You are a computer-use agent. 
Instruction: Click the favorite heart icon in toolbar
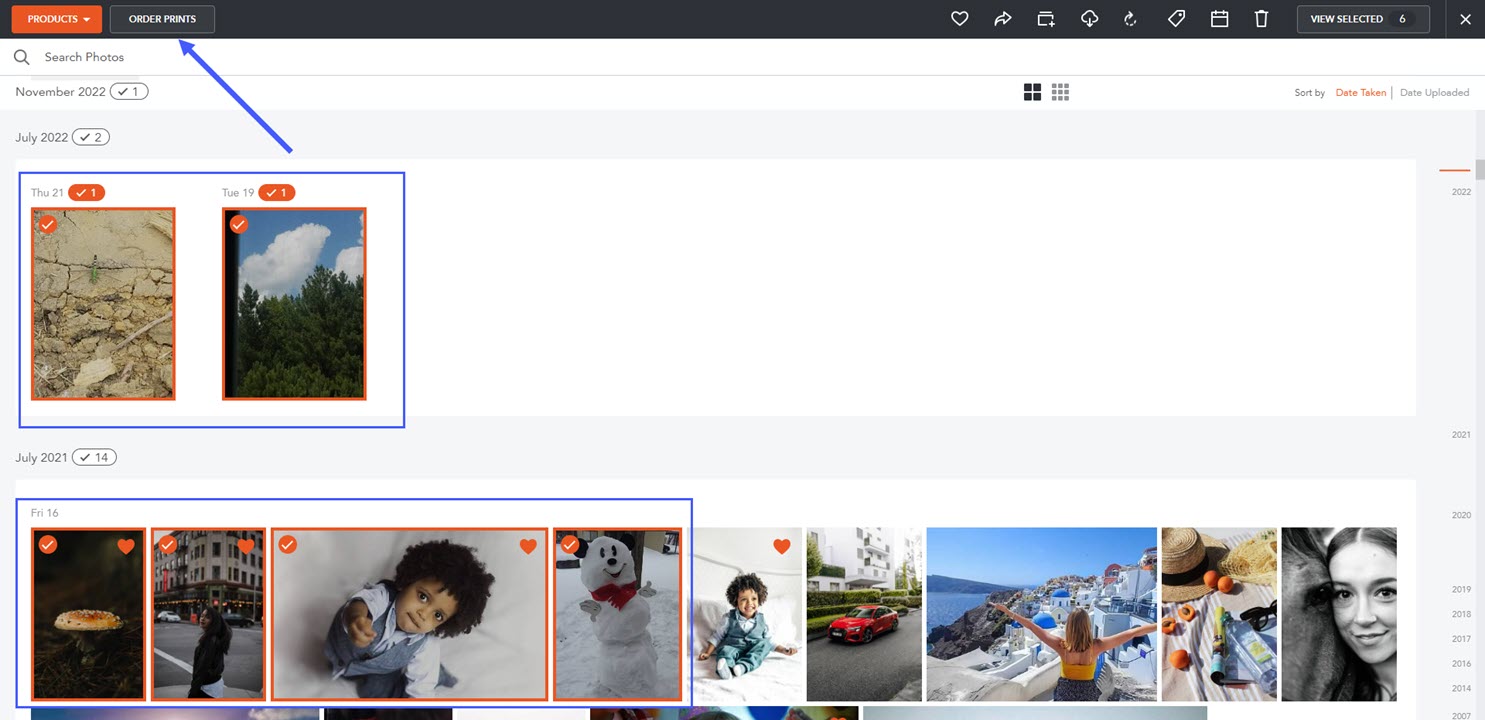[x=959, y=19]
